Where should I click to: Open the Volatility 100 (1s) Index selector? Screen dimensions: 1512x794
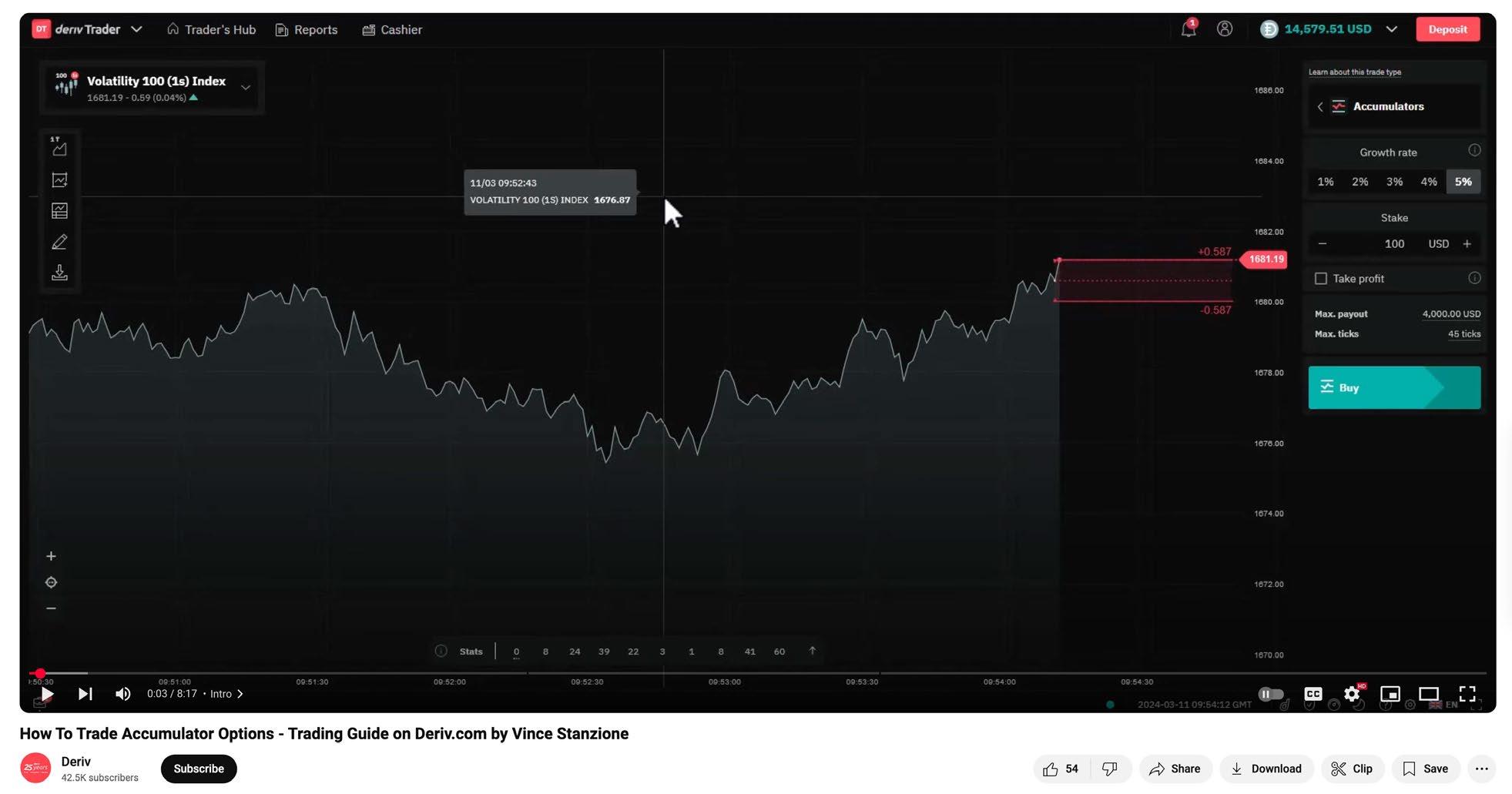coord(153,87)
